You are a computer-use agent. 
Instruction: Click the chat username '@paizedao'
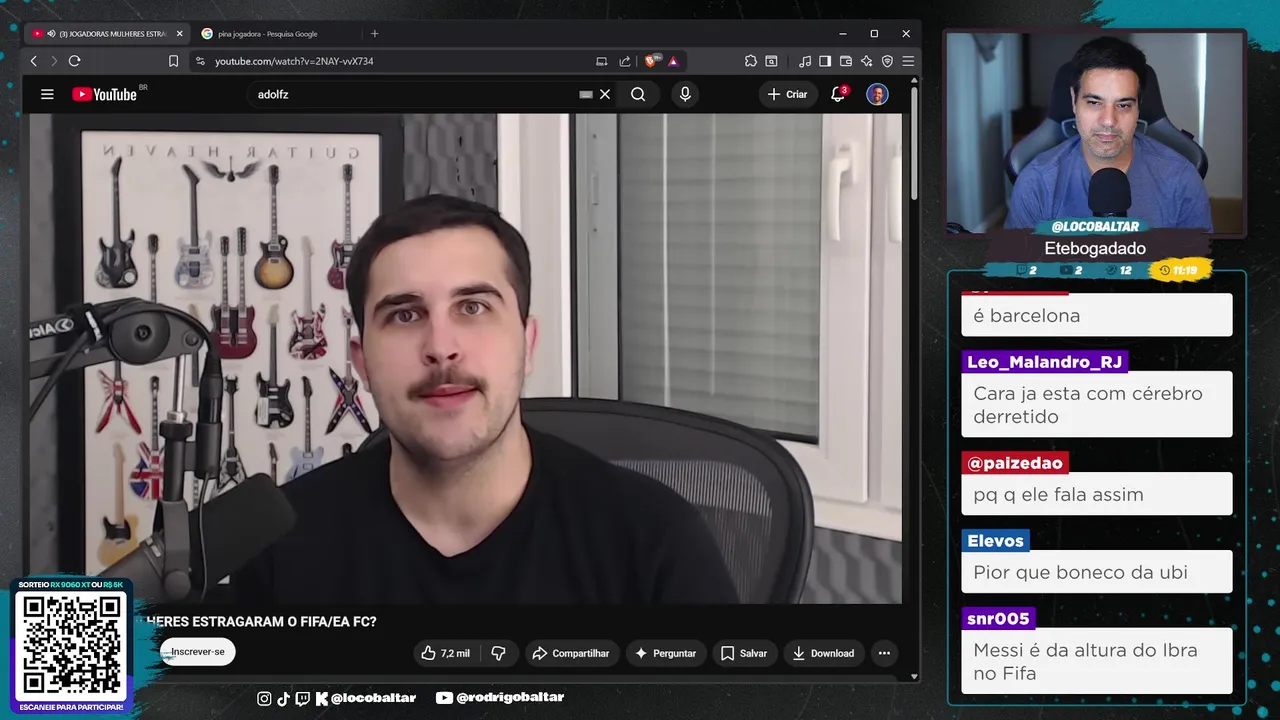tap(1015, 463)
